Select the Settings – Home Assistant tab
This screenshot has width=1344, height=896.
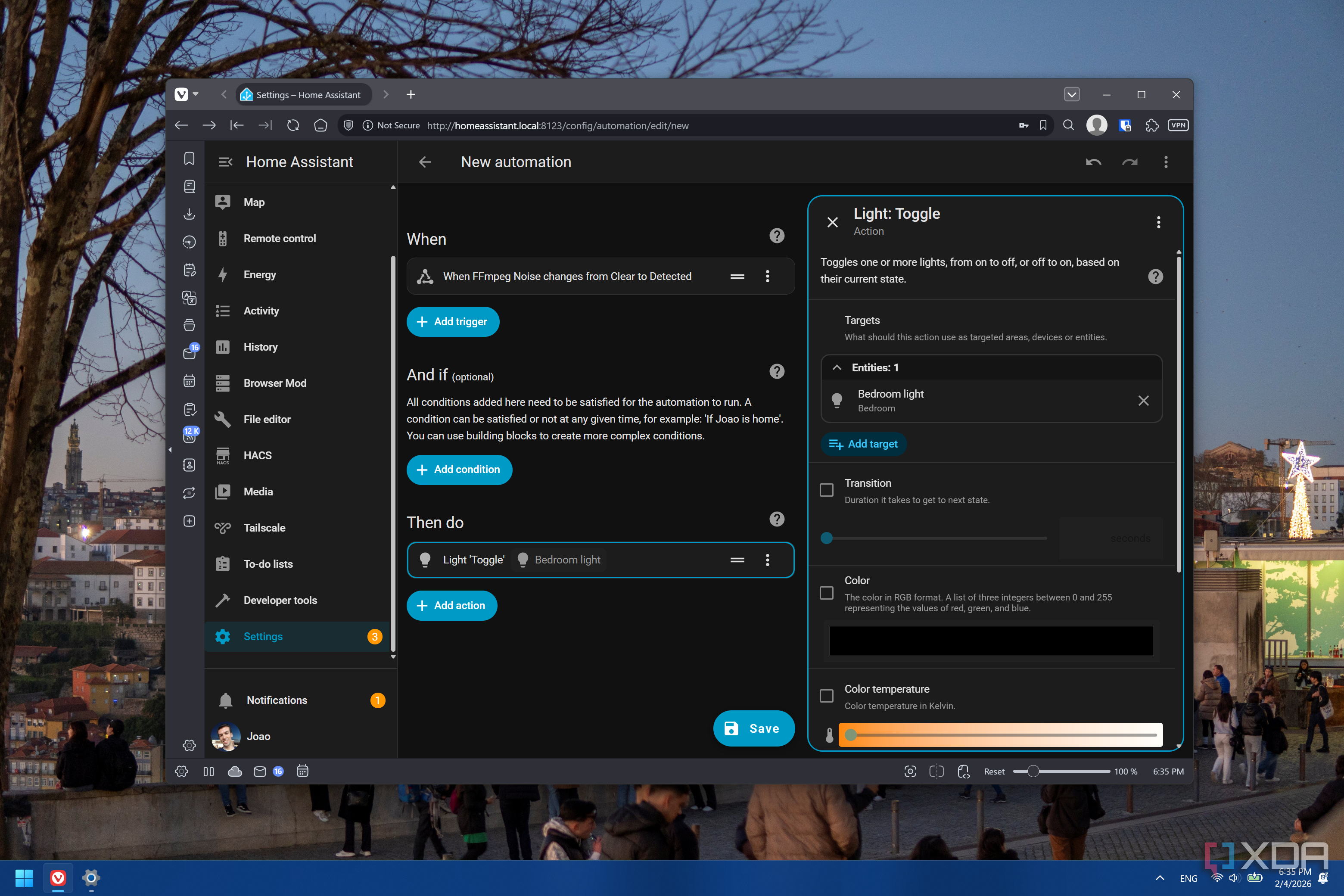[303, 95]
